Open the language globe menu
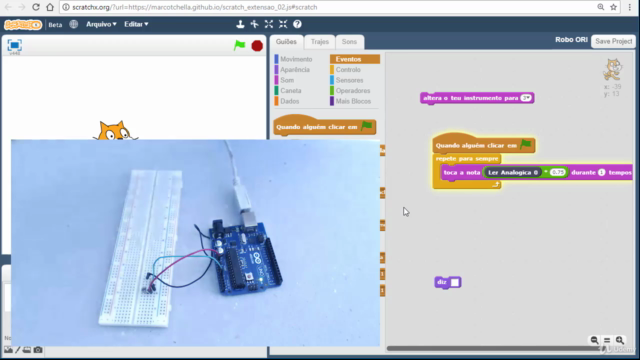Image resolution: width=640 pixels, height=360 pixels. click(73, 24)
